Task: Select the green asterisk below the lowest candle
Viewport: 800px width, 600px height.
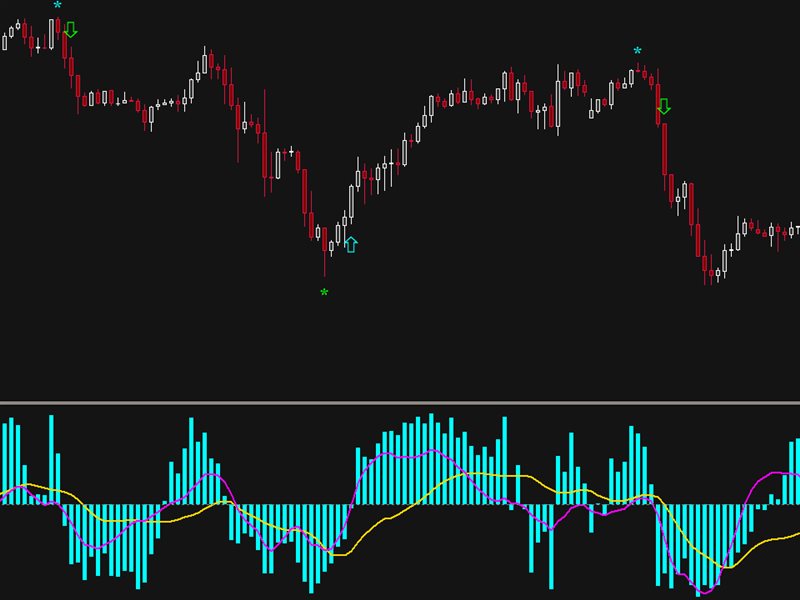Action: coord(324,293)
